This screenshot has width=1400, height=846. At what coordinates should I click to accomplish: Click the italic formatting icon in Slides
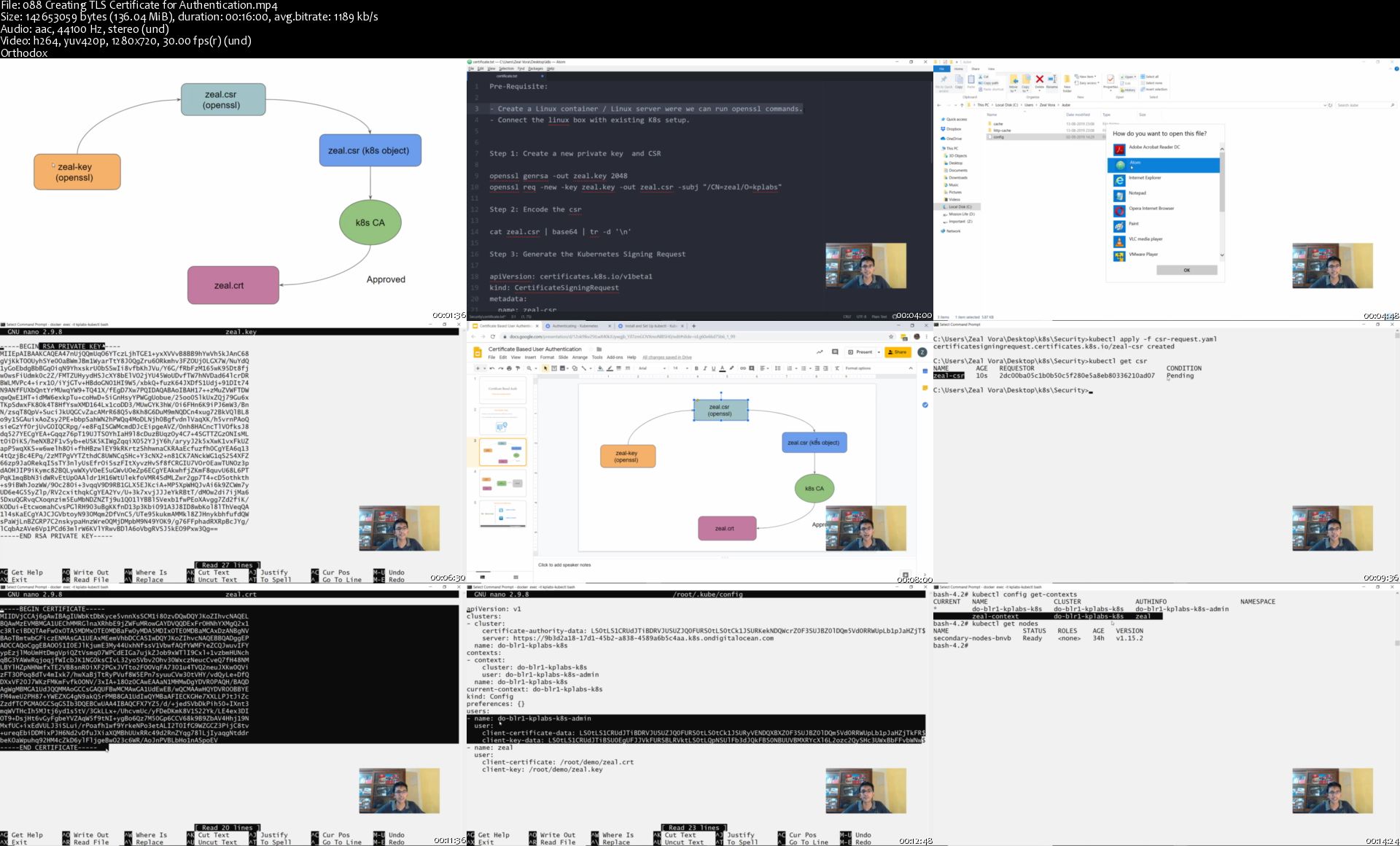(x=705, y=368)
